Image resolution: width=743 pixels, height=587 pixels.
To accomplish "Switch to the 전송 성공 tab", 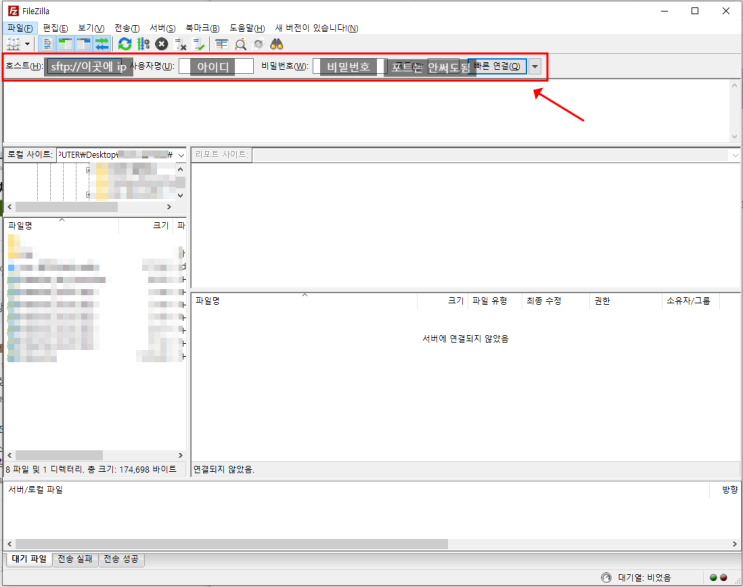I will click(x=121, y=559).
